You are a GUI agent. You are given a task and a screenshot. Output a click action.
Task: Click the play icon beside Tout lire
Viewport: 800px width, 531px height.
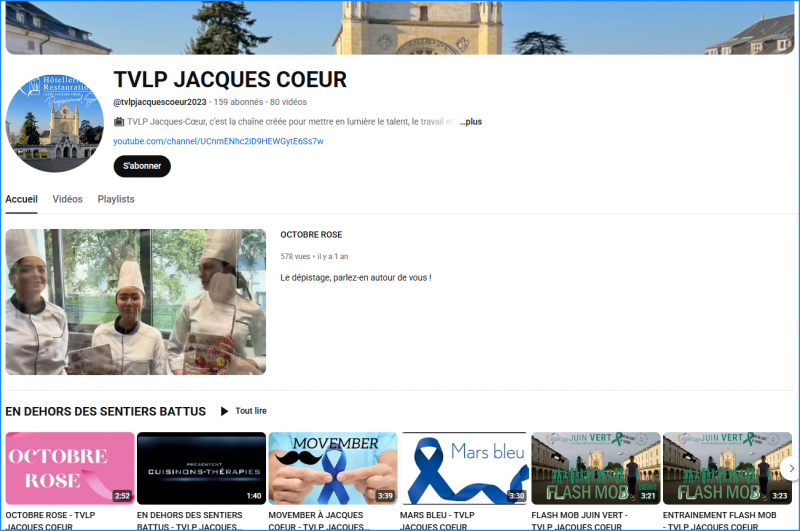point(225,411)
